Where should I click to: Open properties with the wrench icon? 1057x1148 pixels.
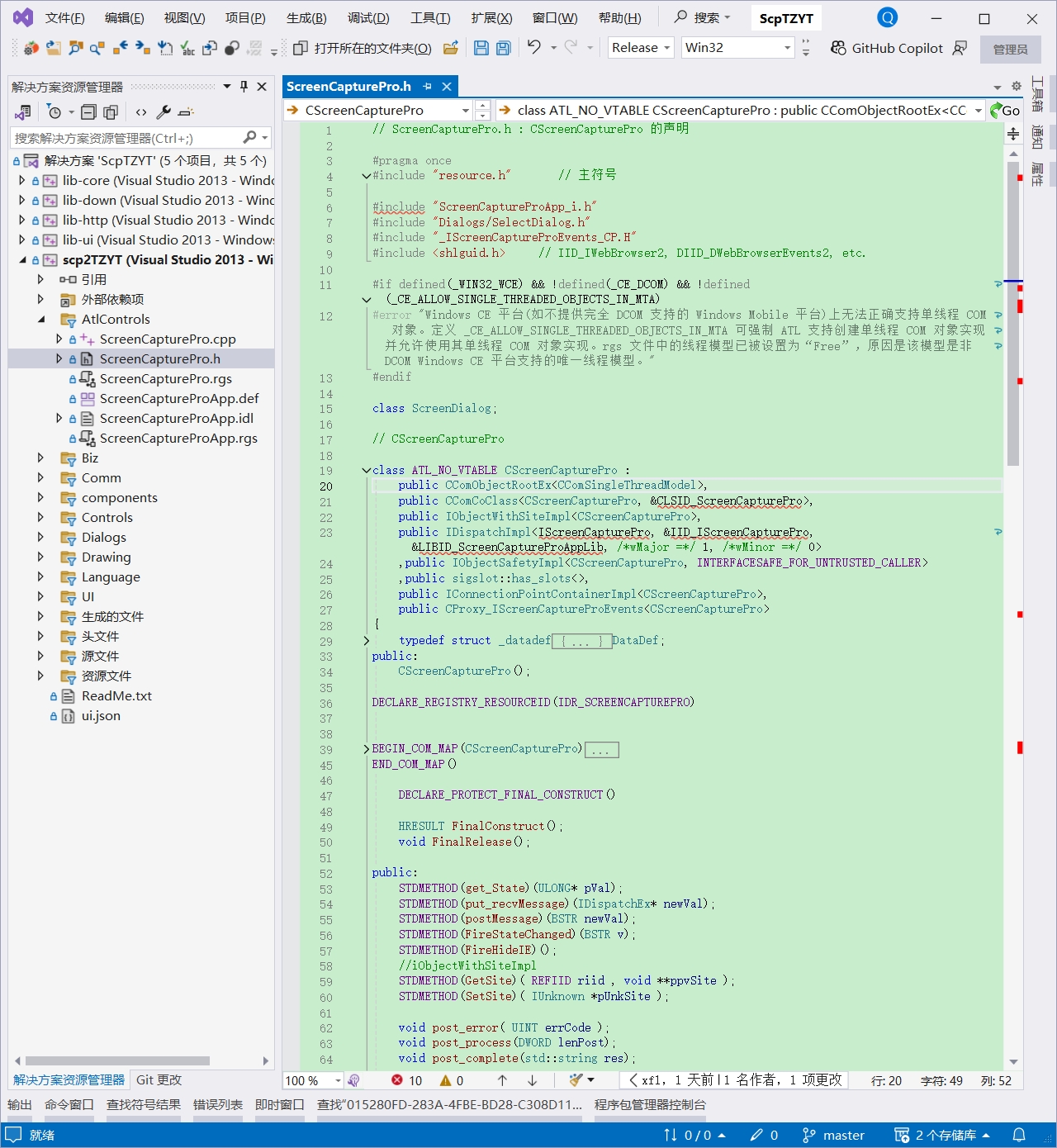point(164,112)
